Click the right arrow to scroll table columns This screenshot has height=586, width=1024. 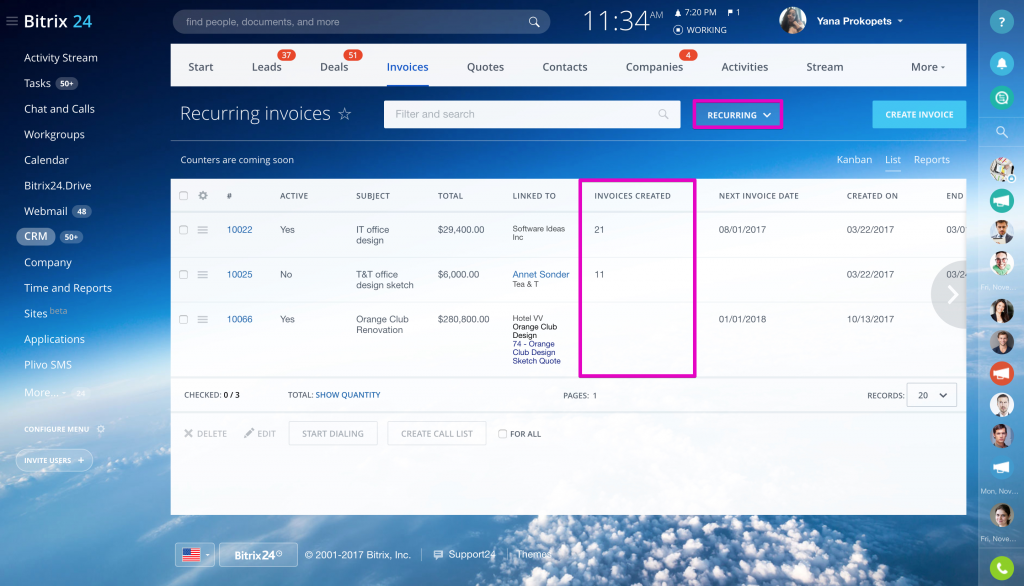tap(952, 295)
